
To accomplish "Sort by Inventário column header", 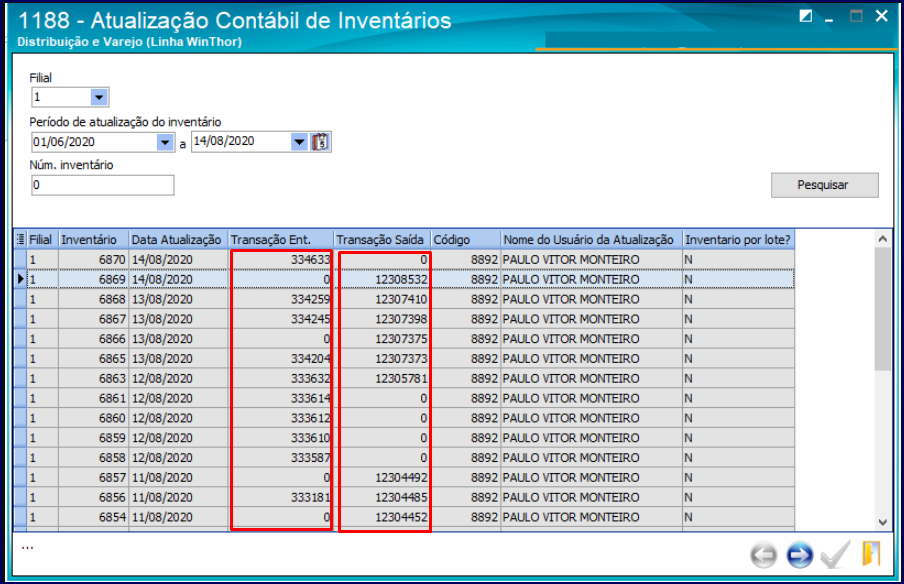I will pos(93,240).
